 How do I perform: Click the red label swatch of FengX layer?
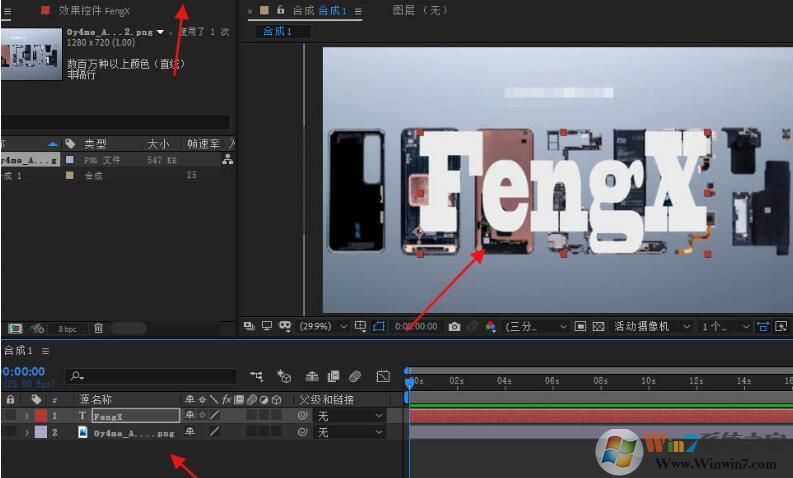coord(41,415)
